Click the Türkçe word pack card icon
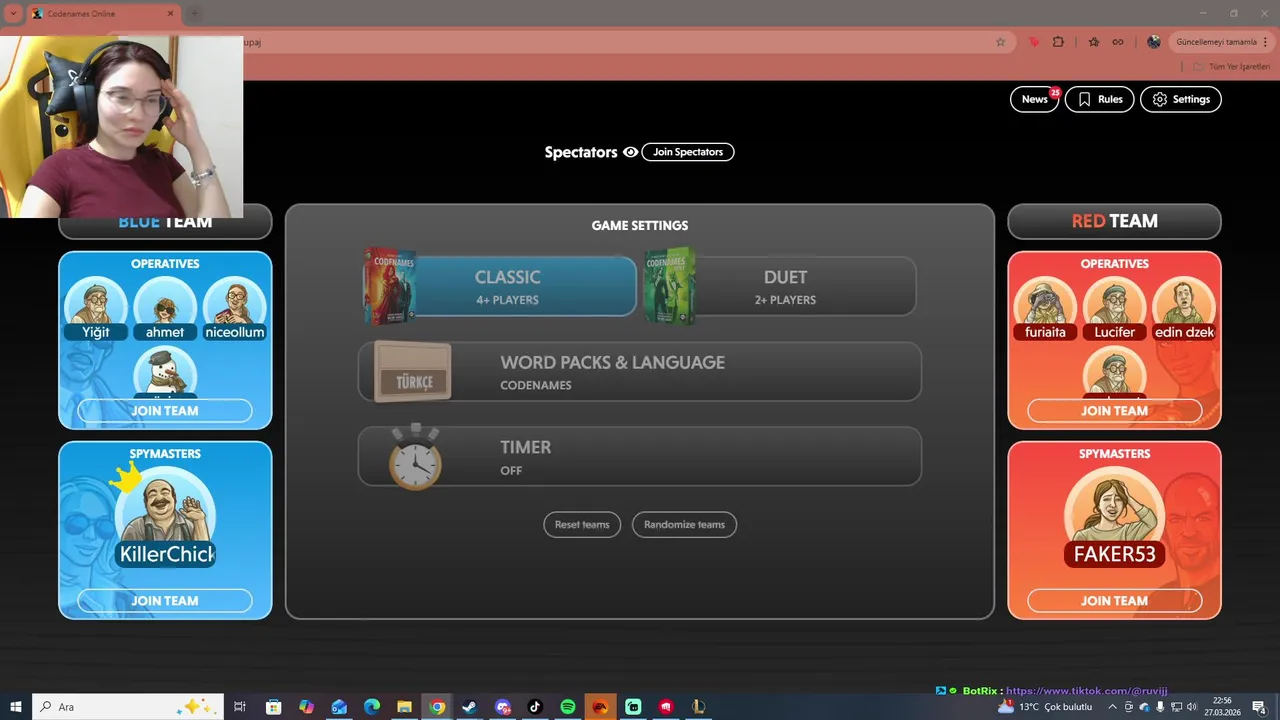The width and height of the screenshot is (1280, 720). (413, 372)
